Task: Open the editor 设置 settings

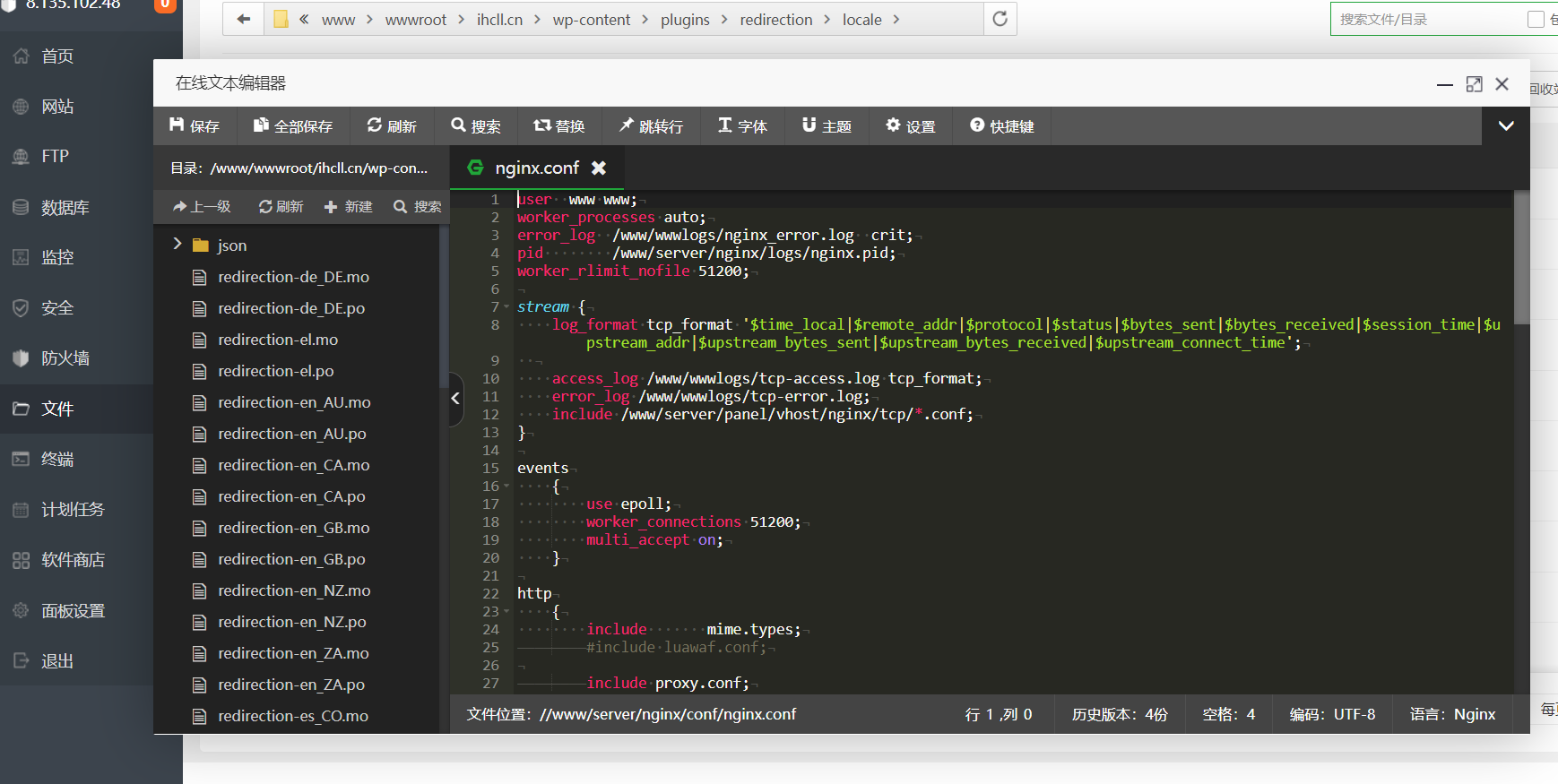Action: [911, 126]
